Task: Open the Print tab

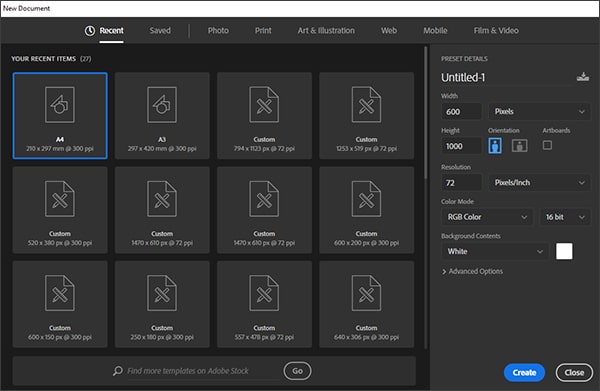Action: pyautogui.click(x=263, y=31)
